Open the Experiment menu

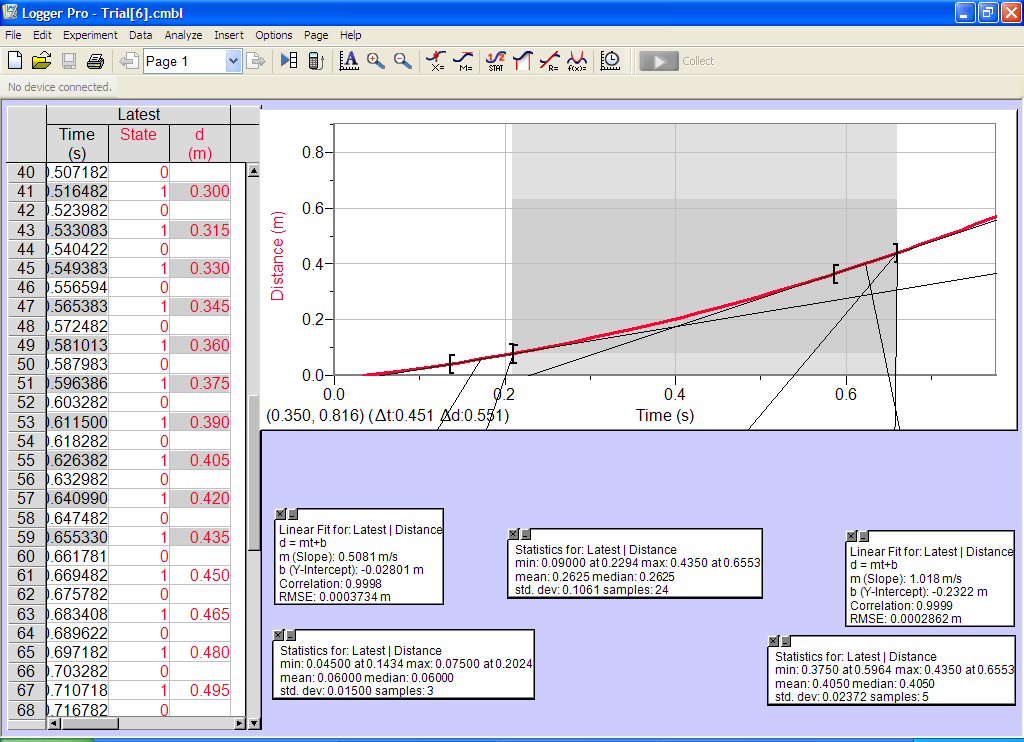90,35
